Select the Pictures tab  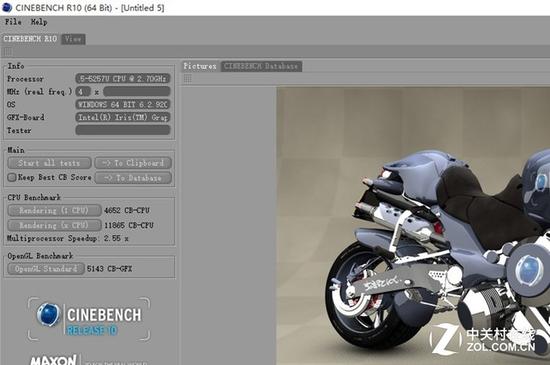(200, 66)
